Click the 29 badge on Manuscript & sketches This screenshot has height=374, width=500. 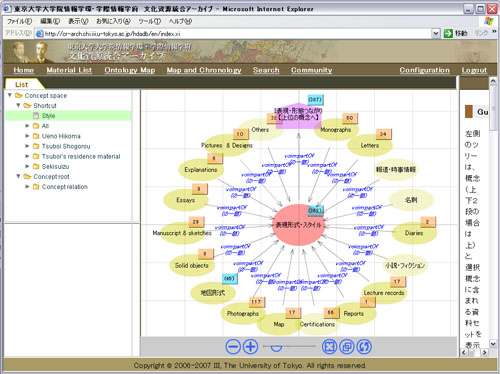point(196,221)
